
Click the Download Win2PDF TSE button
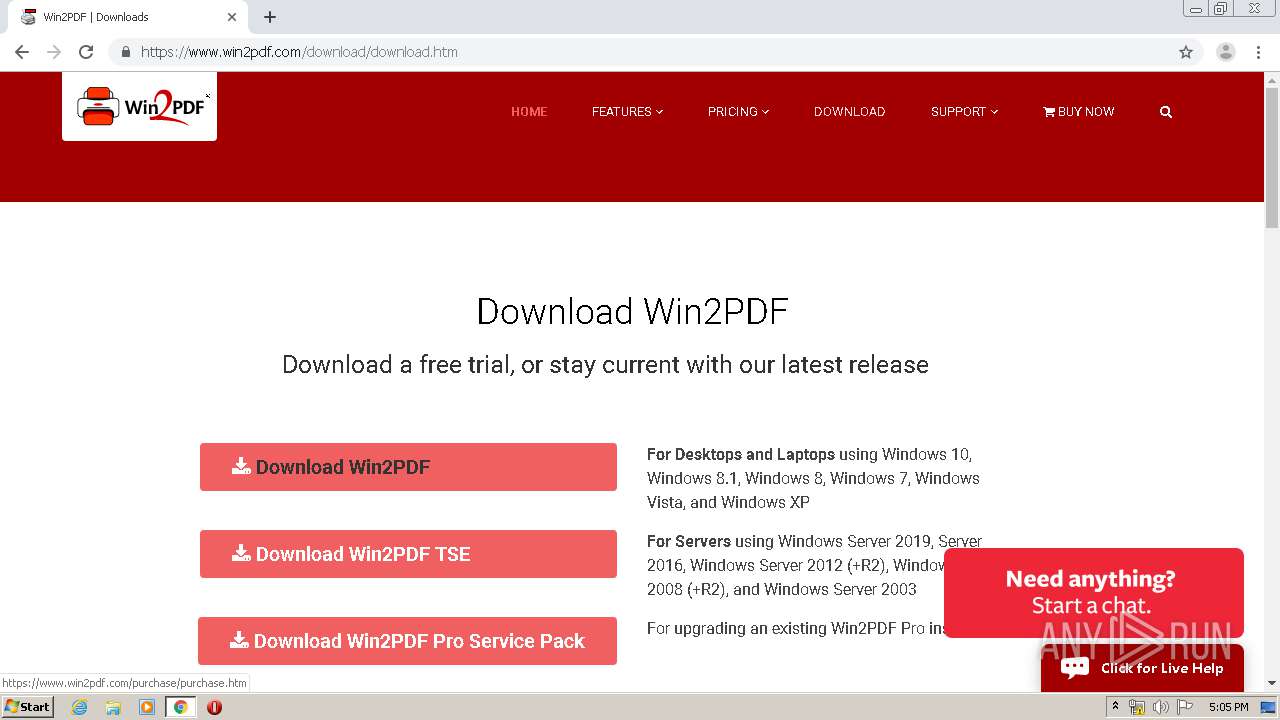[x=408, y=554]
